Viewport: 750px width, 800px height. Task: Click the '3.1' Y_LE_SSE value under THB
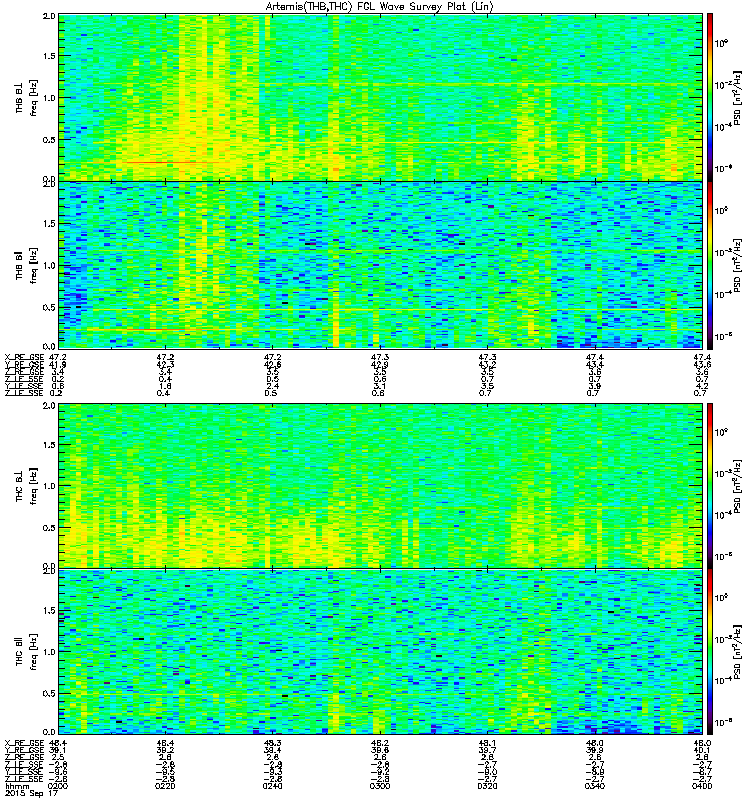tap(380, 386)
